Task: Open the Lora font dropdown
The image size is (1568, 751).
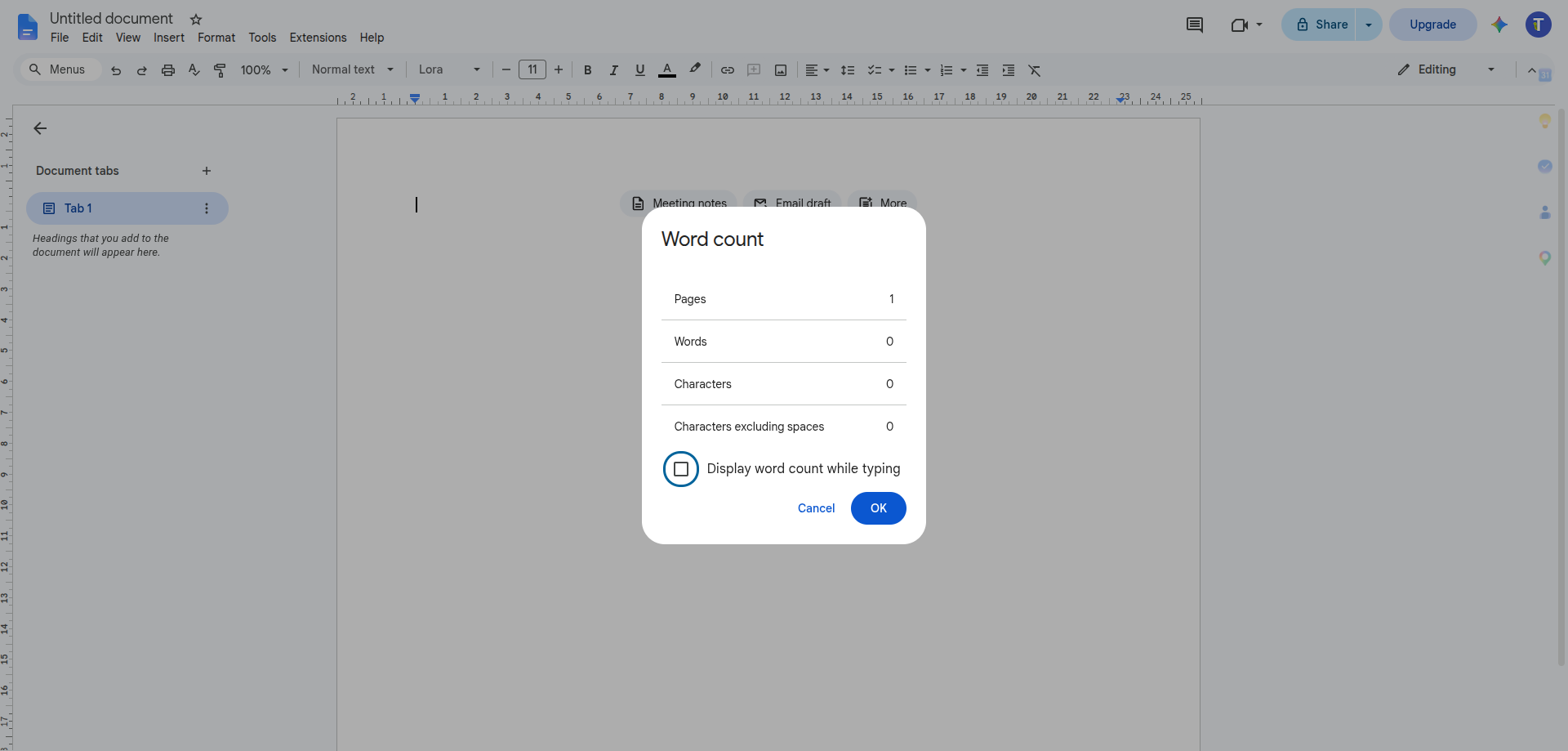Action: [449, 70]
